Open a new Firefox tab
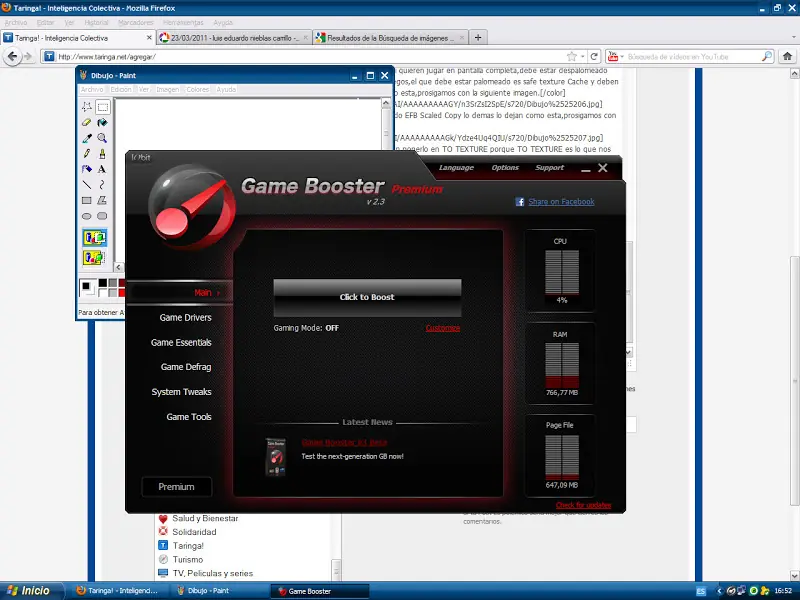800x600 pixels. tap(478, 37)
